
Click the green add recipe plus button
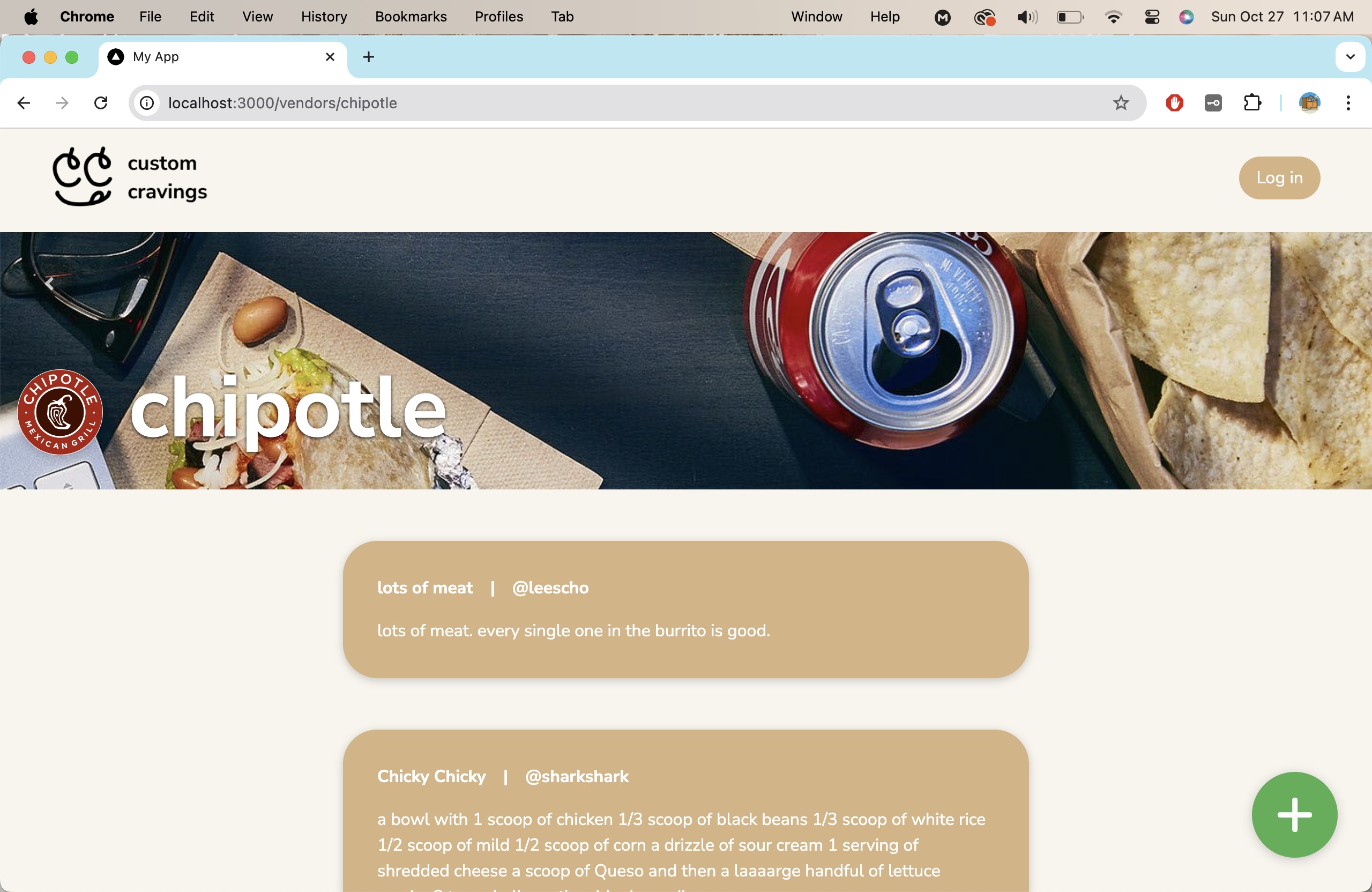click(1294, 814)
